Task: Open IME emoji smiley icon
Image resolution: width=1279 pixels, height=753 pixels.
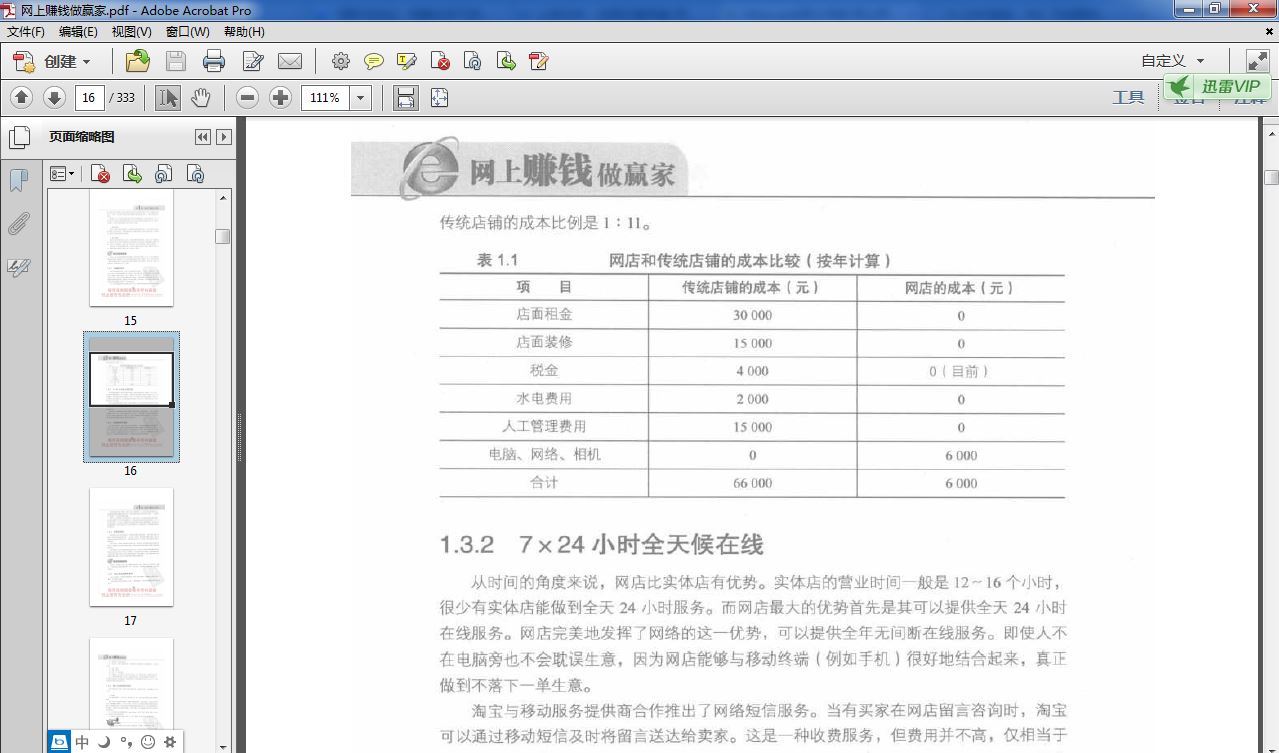Action: (148, 742)
